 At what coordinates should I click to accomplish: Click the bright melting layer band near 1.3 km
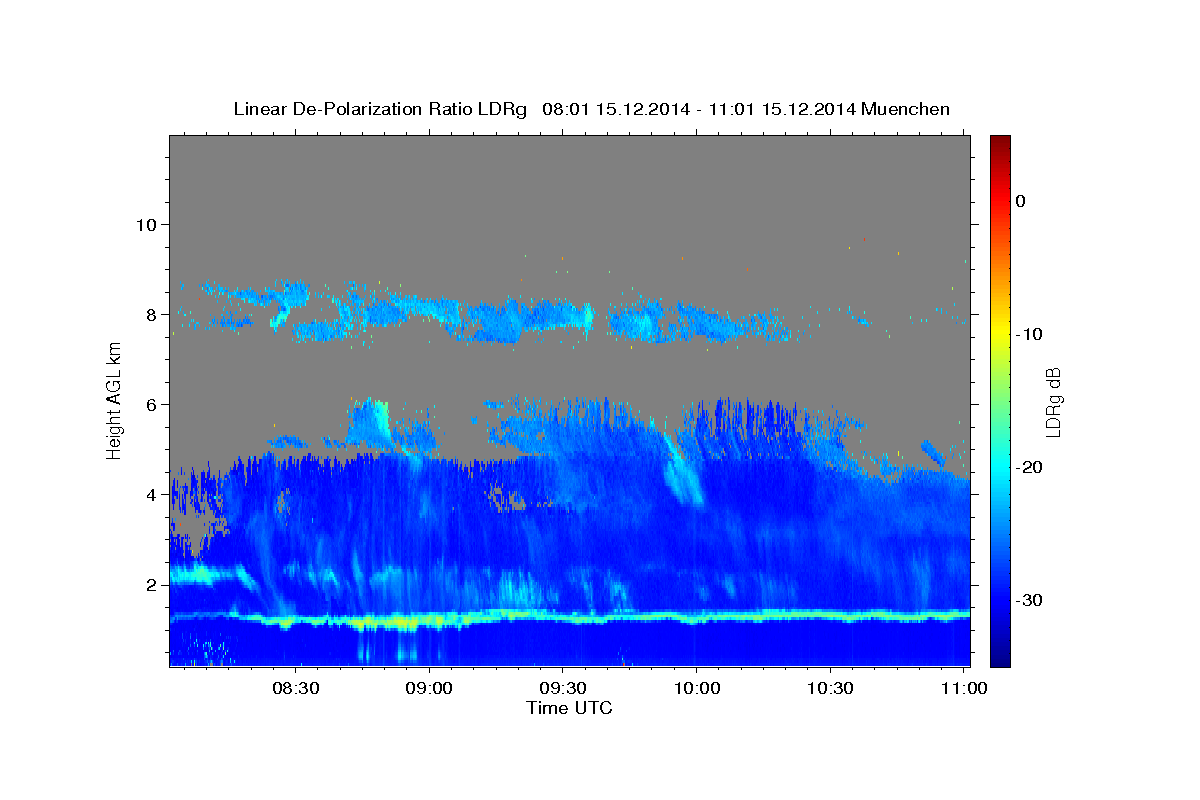[570, 618]
